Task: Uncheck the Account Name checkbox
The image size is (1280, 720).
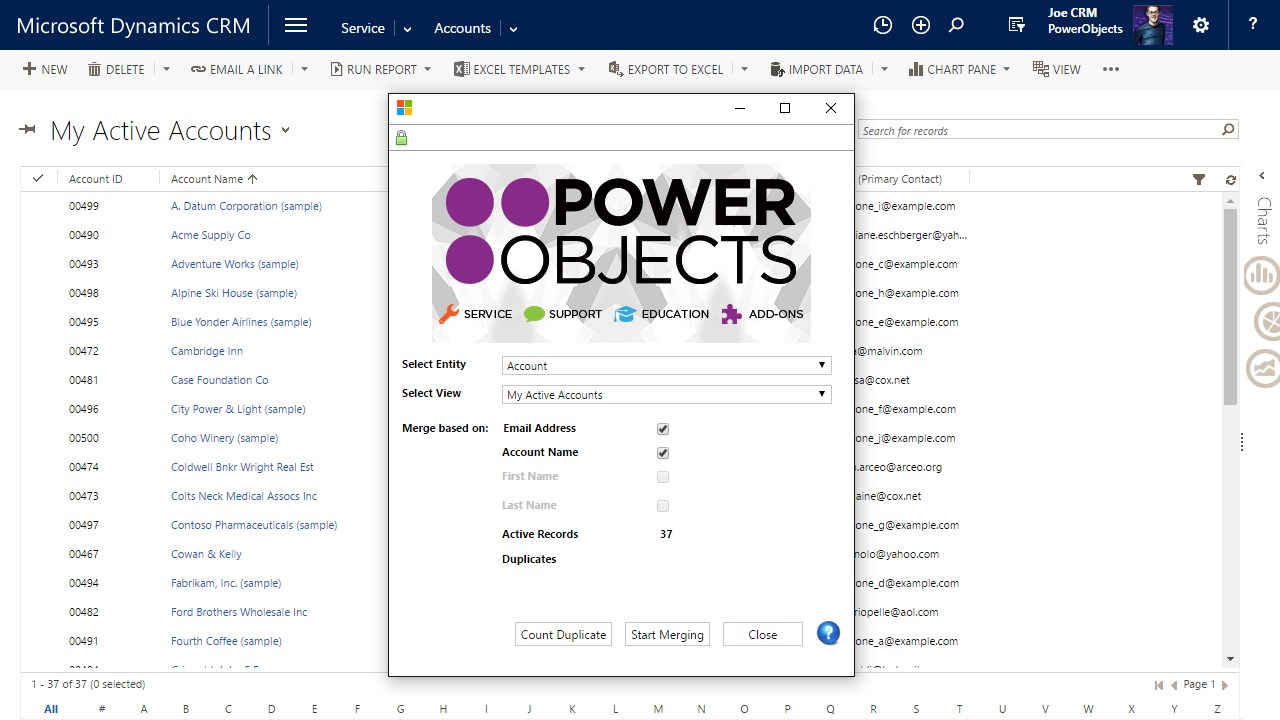Action: pyautogui.click(x=662, y=453)
